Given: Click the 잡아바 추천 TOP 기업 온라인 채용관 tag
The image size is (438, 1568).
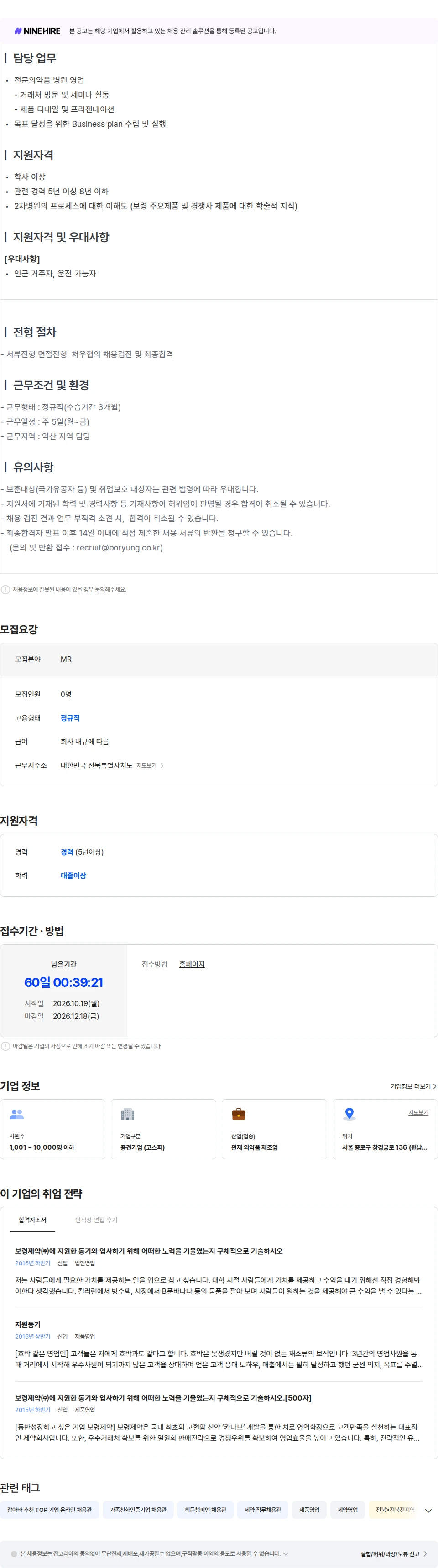Looking at the screenshot, I should point(49,1510).
